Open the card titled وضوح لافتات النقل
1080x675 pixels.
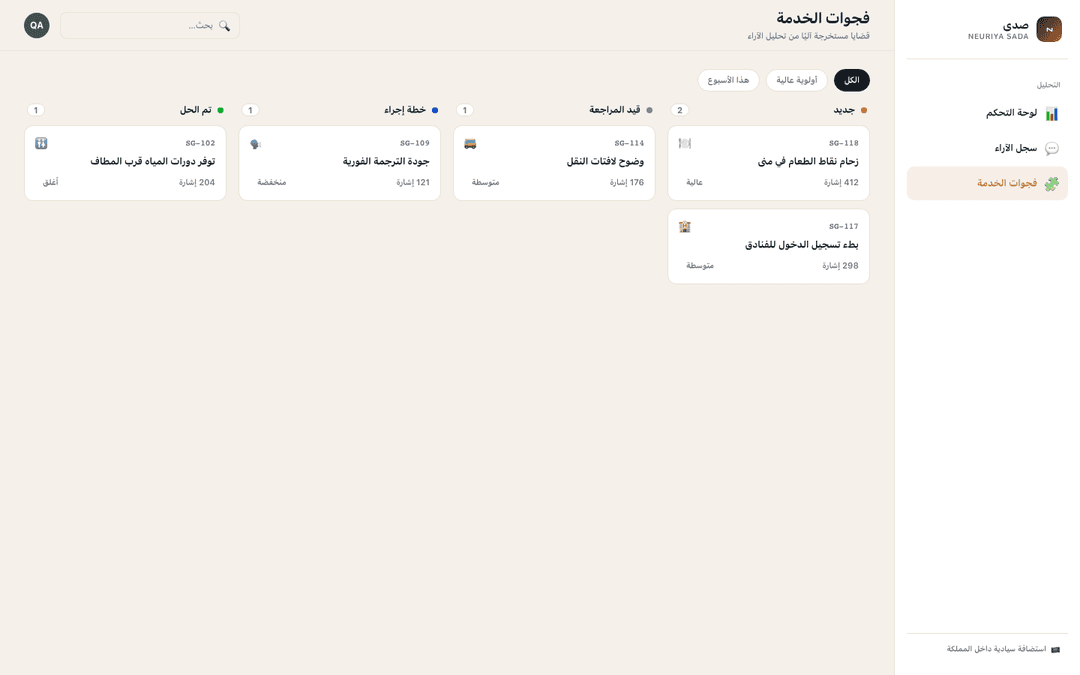click(554, 163)
